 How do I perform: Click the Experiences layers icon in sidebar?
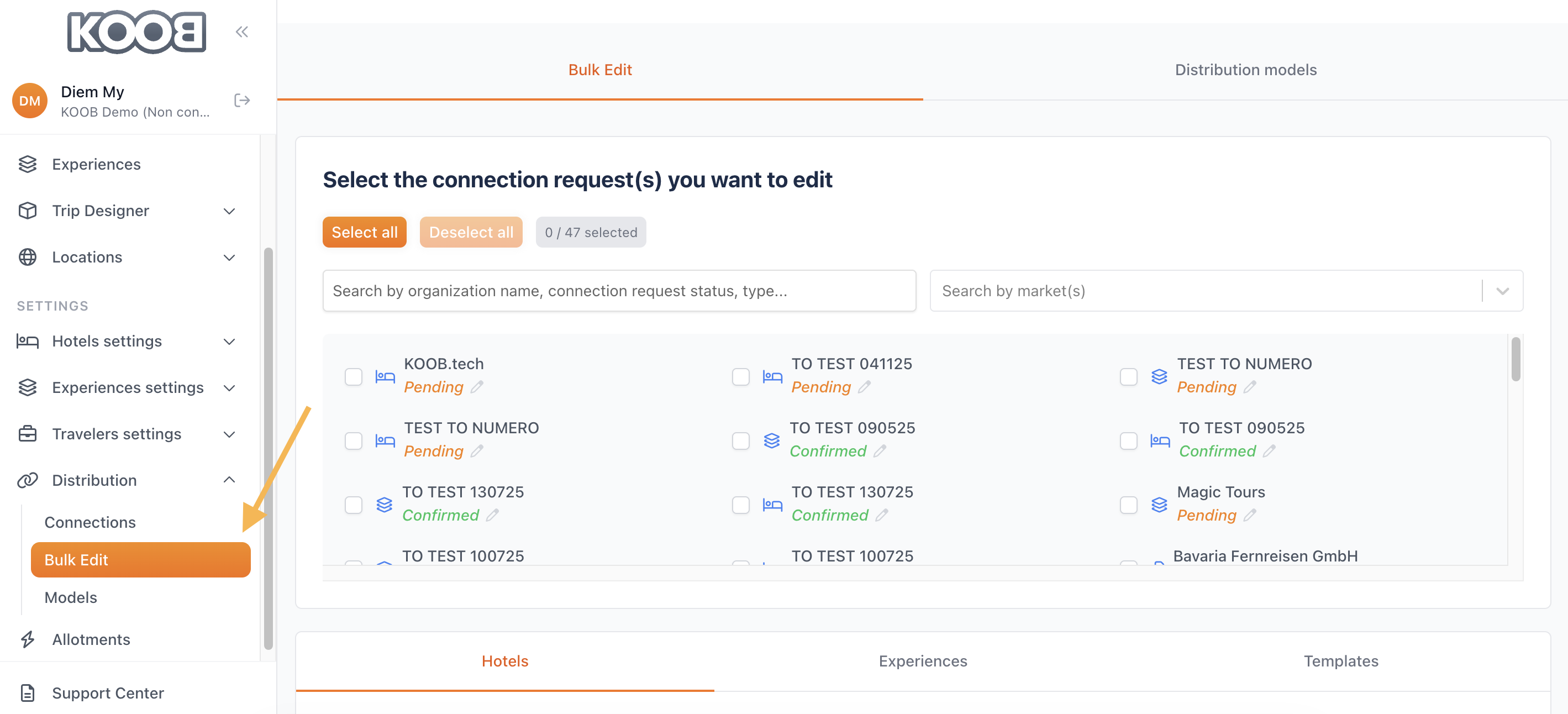point(28,164)
